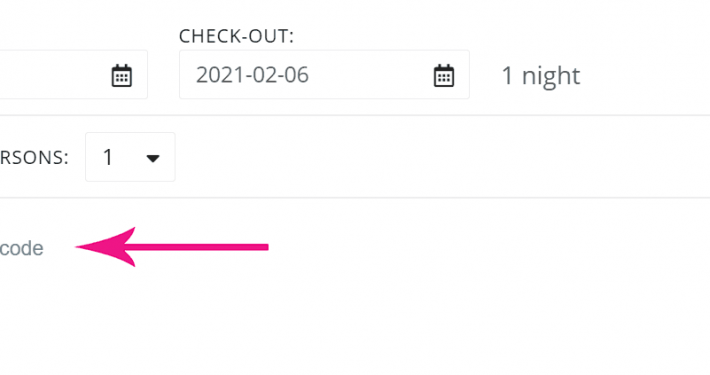Click empty space inside check-out input box
710x375 pixels.
pos(371,75)
